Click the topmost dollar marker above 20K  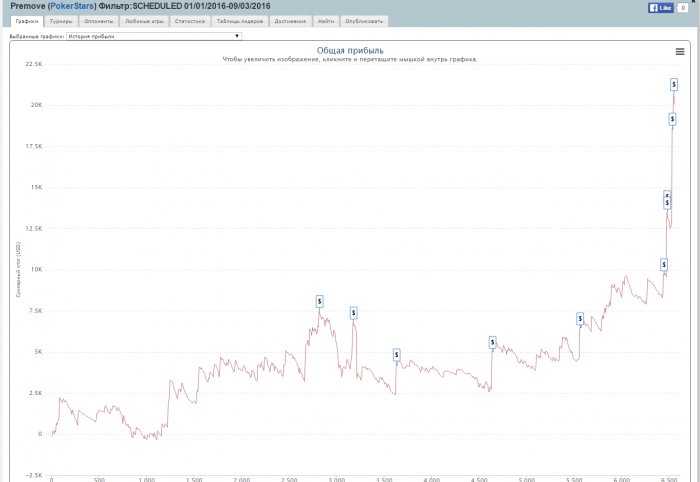674,85
